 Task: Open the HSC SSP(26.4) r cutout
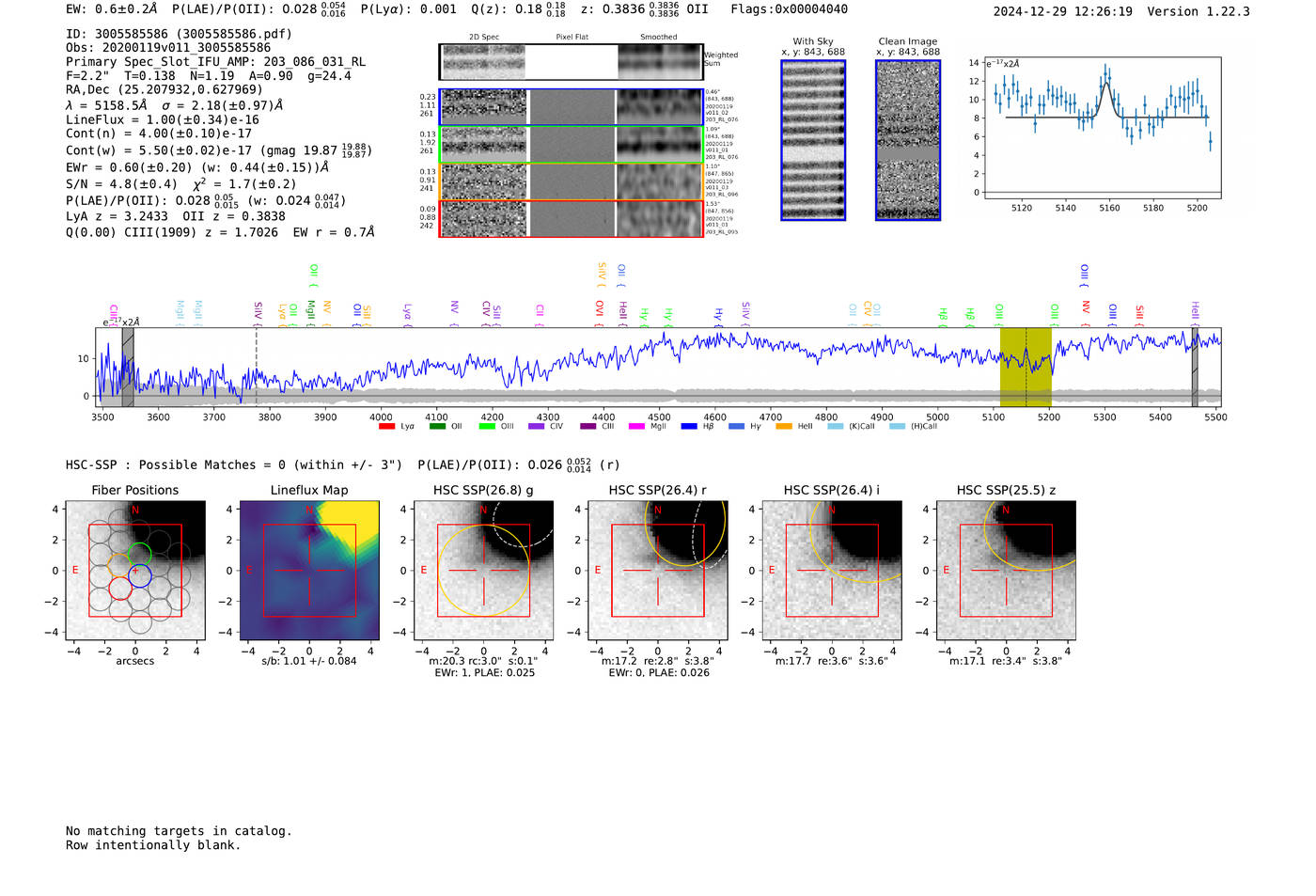[658, 571]
